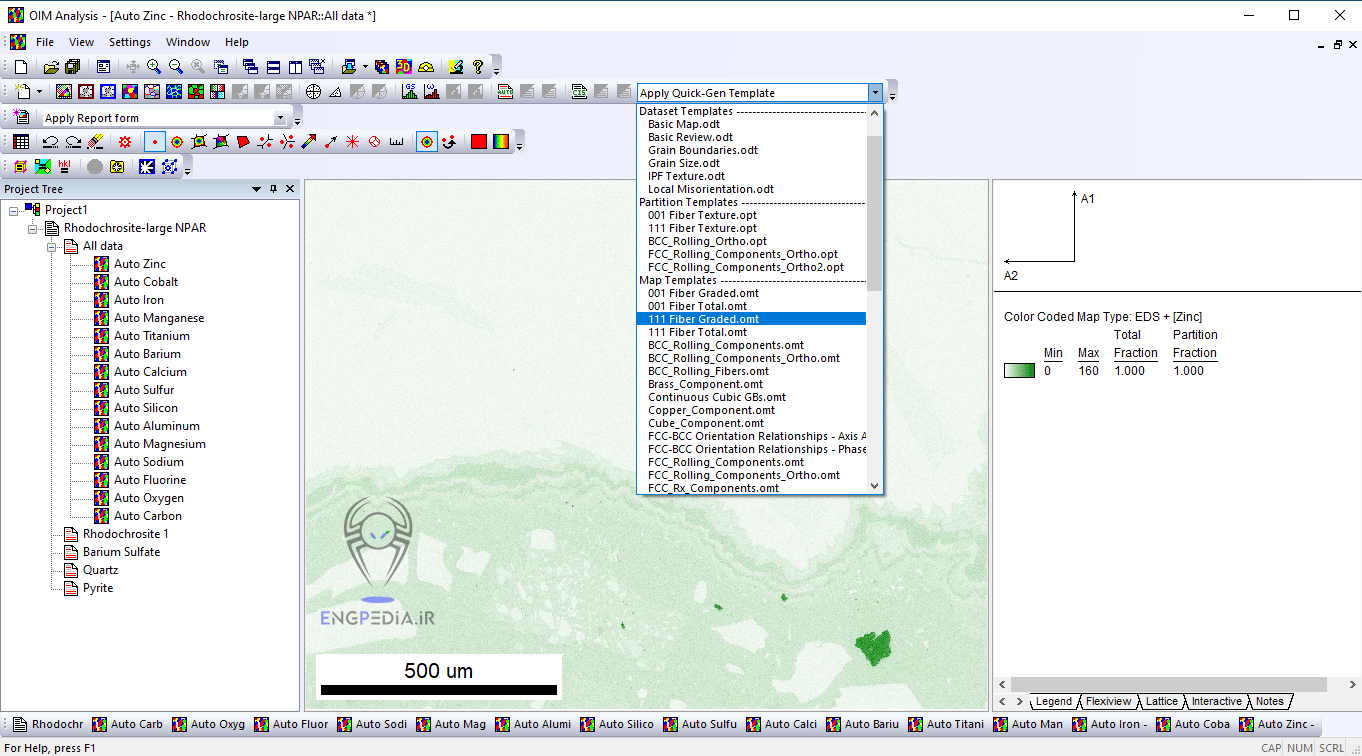Click the ruler measurement tool icon

pos(397,142)
